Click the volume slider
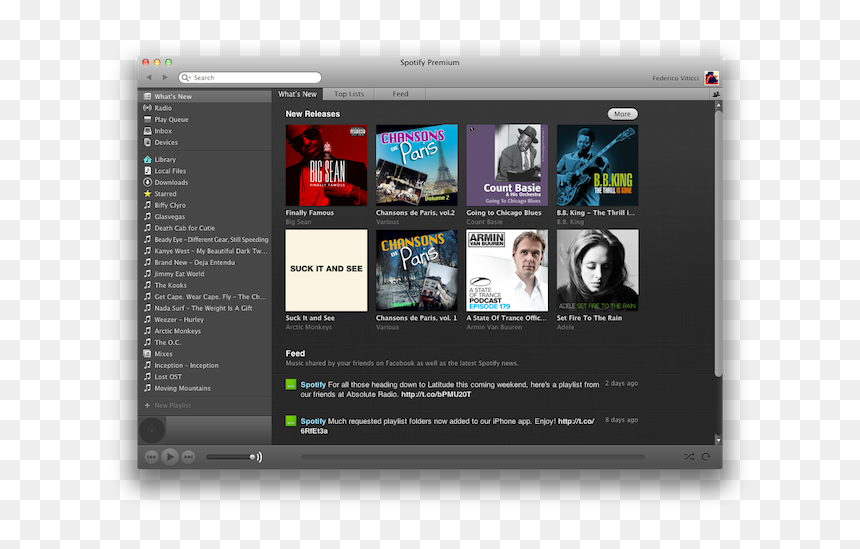Screen dimensions: 860x549 tap(231, 457)
